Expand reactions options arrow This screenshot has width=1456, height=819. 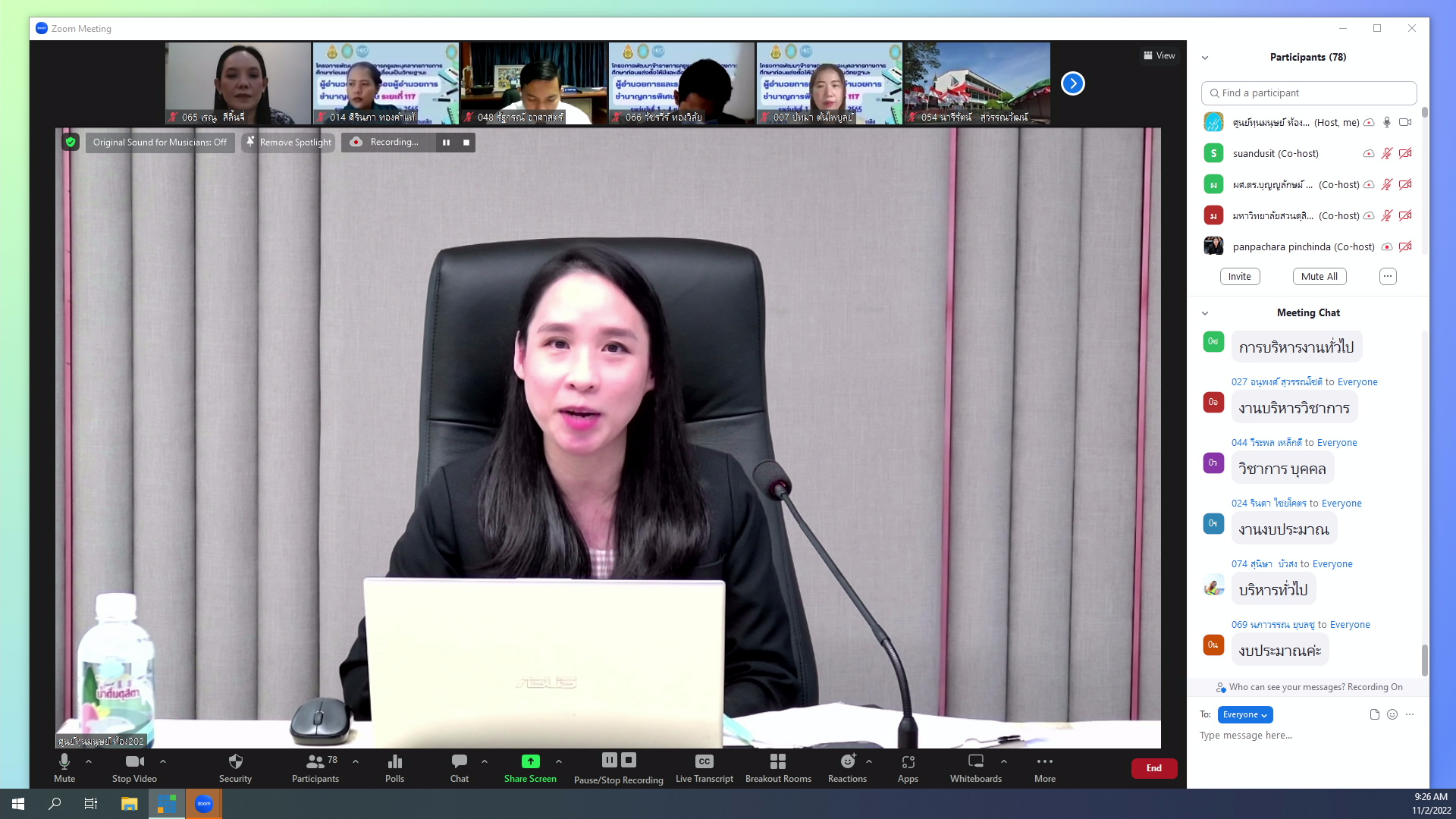[x=869, y=761]
